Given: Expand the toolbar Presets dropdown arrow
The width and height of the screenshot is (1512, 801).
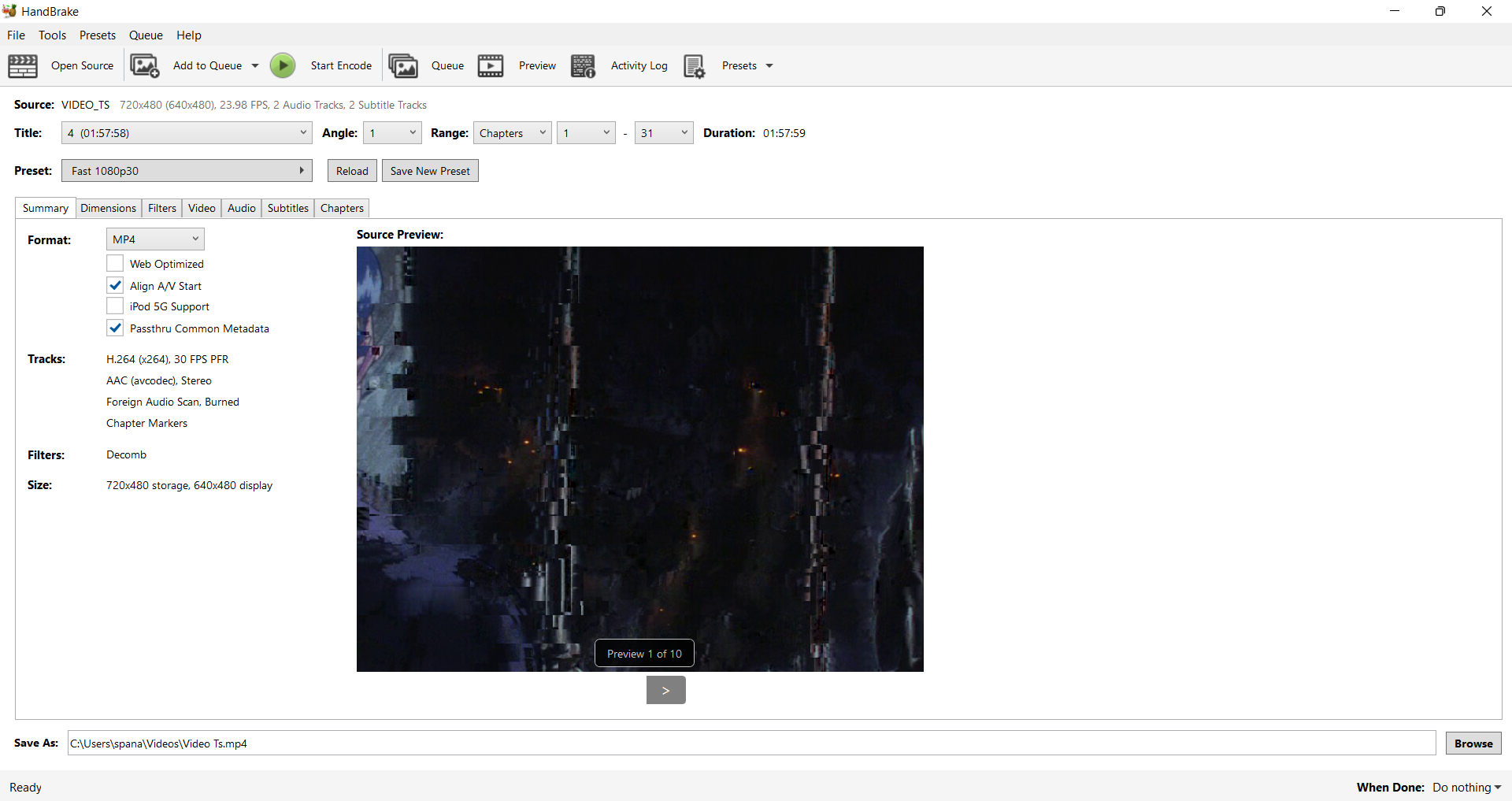Looking at the screenshot, I should coord(769,66).
